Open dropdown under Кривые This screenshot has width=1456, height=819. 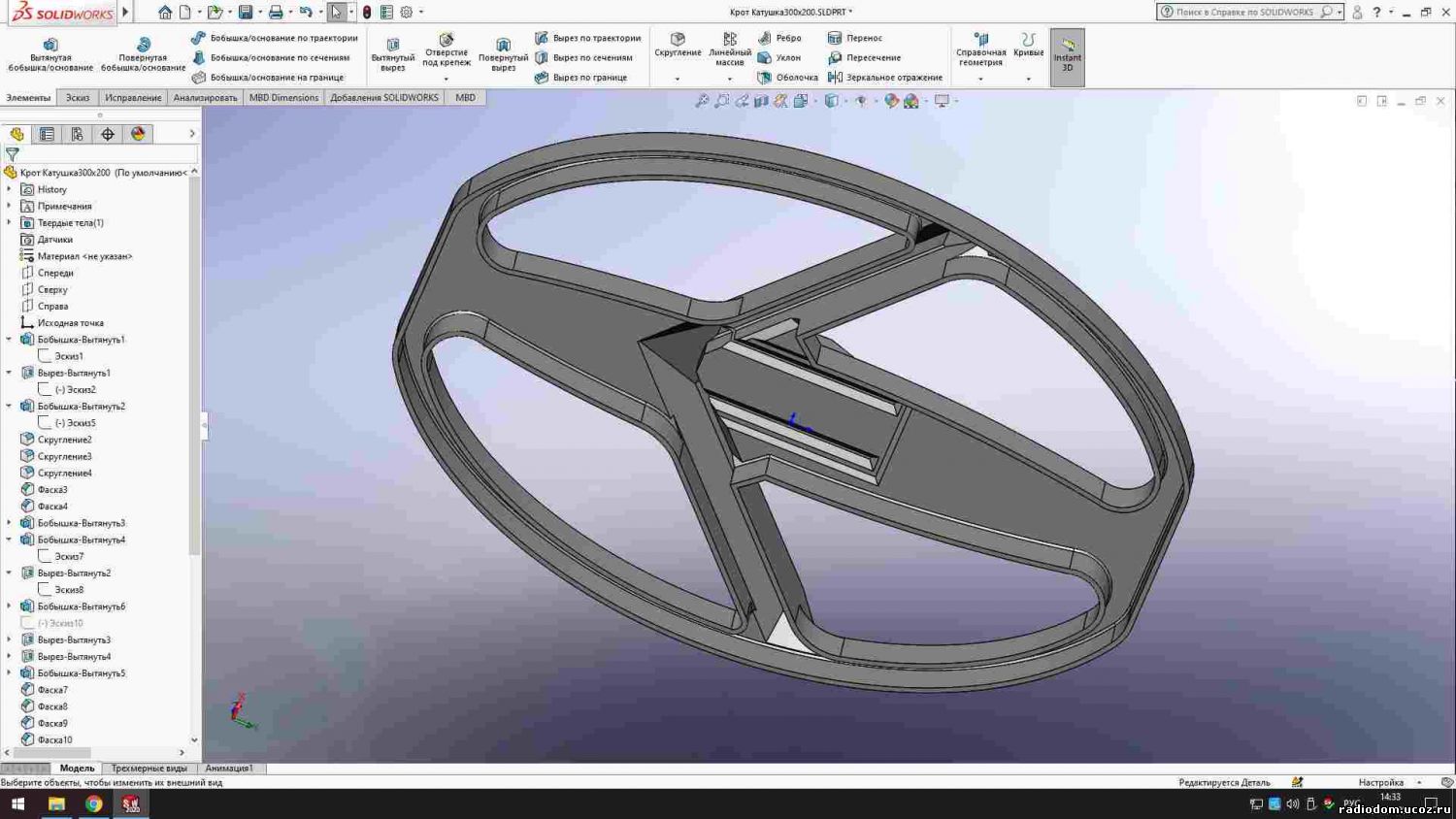point(1029,79)
